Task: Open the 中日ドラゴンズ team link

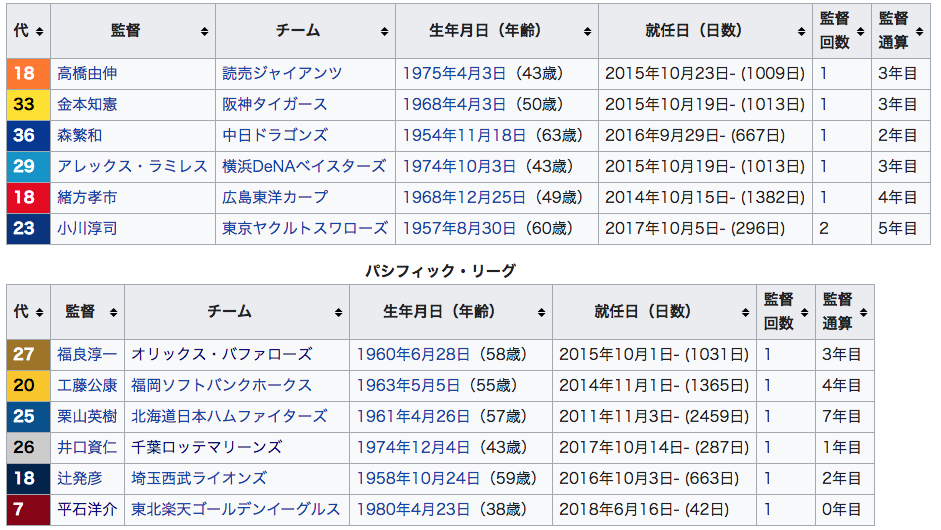Action: [275, 135]
